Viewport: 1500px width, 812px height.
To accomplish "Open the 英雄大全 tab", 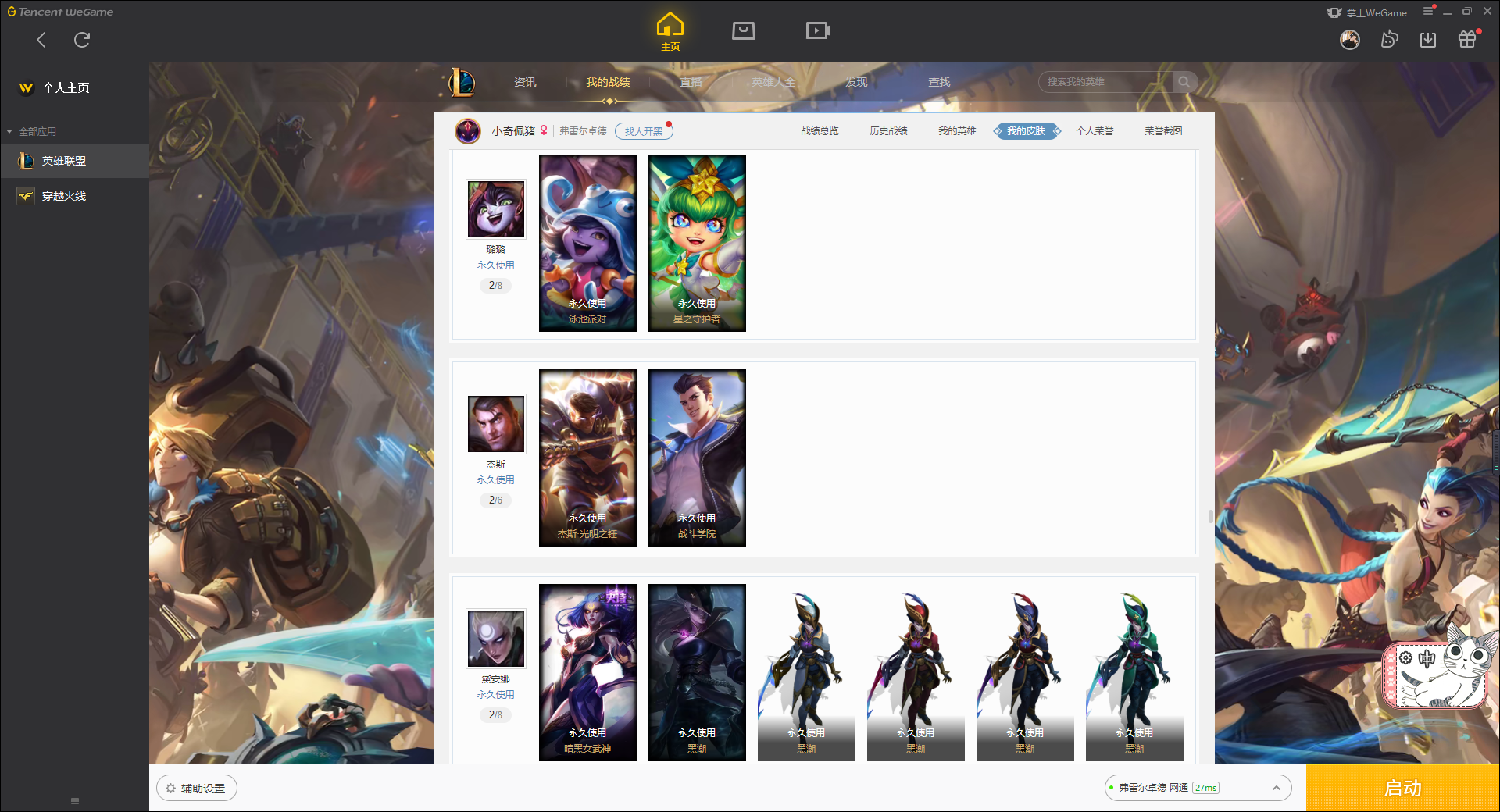I will pyautogui.click(x=773, y=82).
